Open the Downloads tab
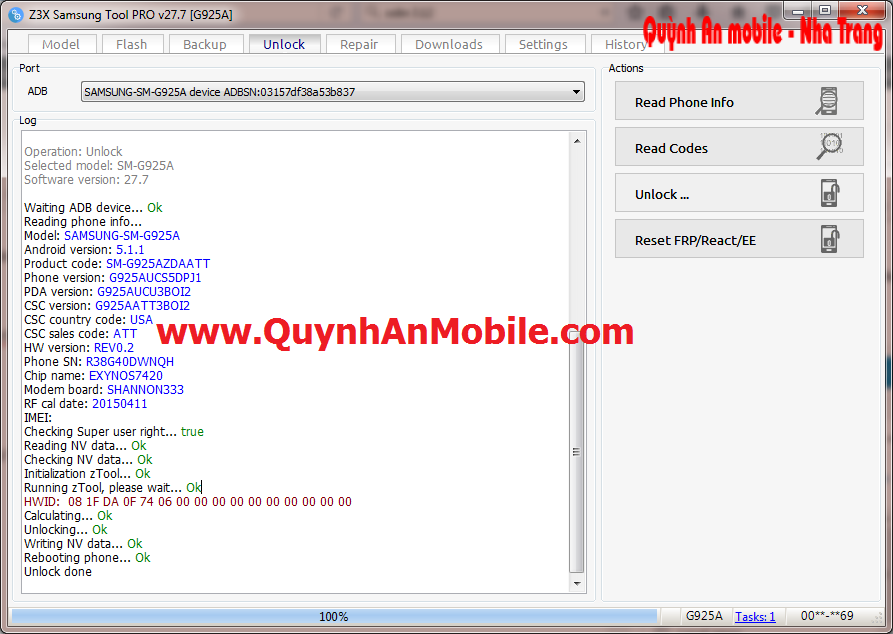Screen dimensions: 893x634 [x=449, y=44]
